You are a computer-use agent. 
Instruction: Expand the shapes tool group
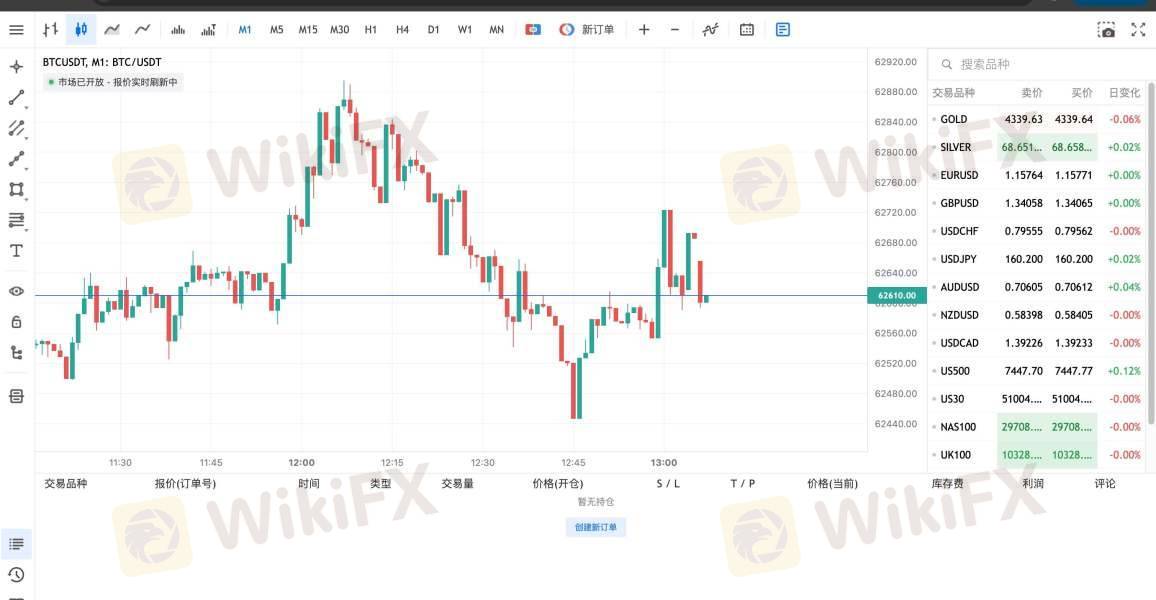point(16,189)
